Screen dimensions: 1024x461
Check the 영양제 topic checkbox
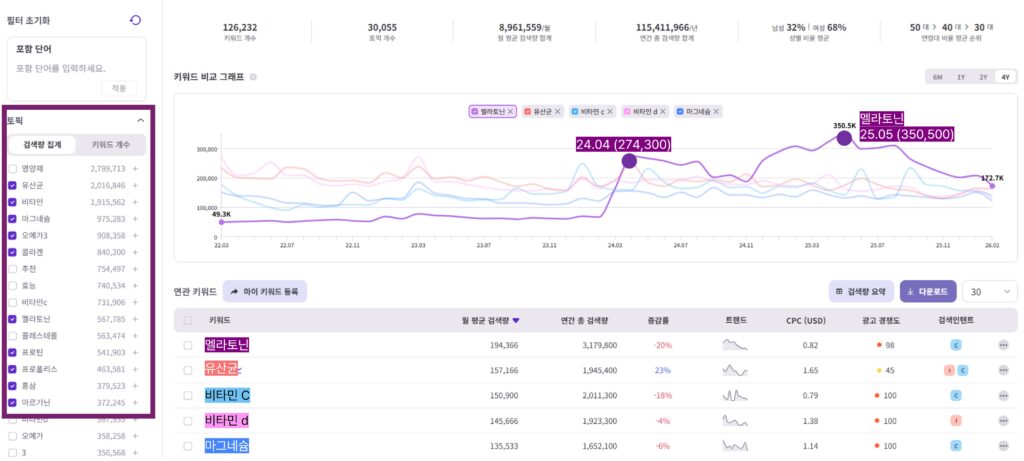pos(12,169)
